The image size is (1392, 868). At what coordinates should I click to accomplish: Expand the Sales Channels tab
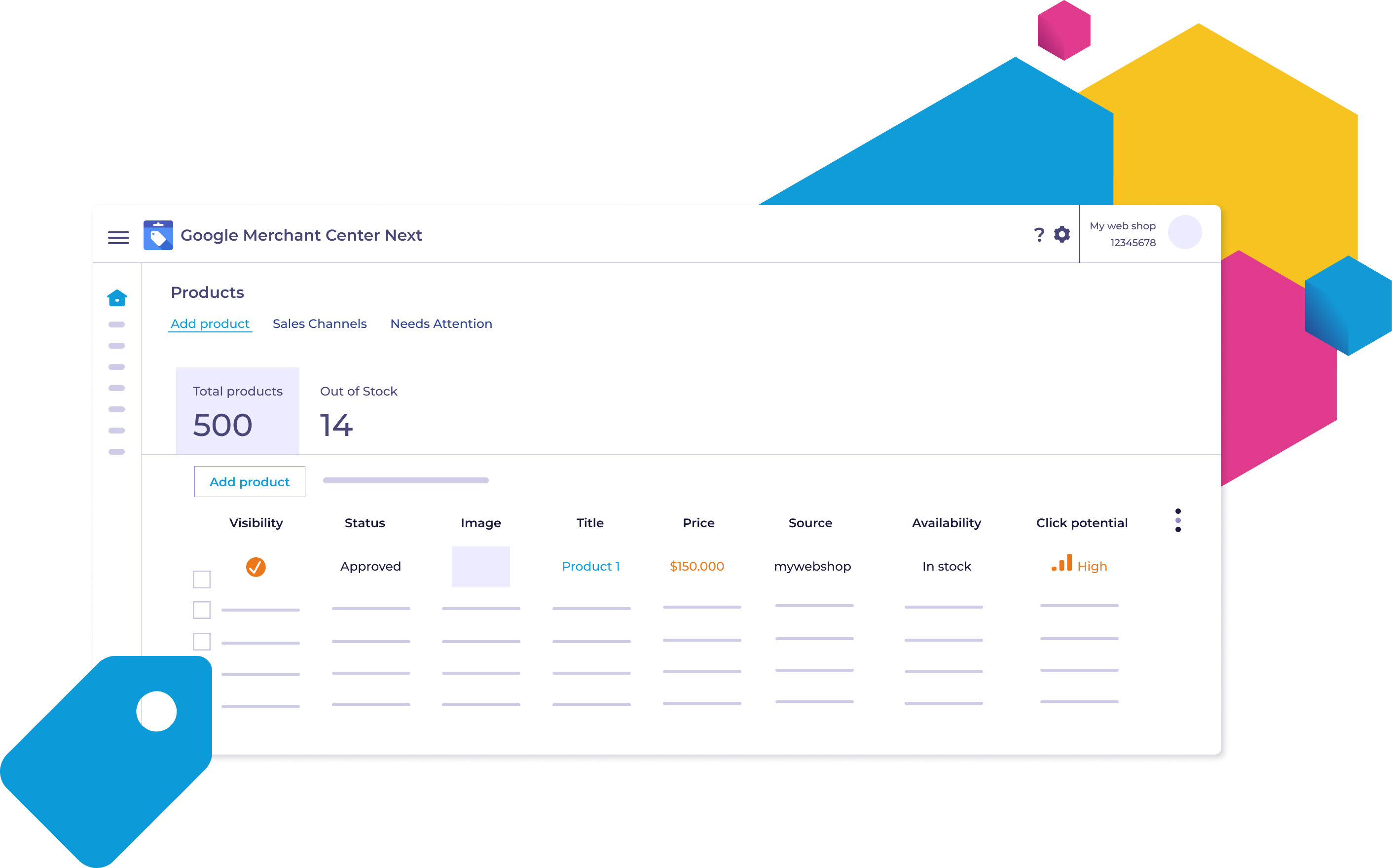[x=320, y=323]
